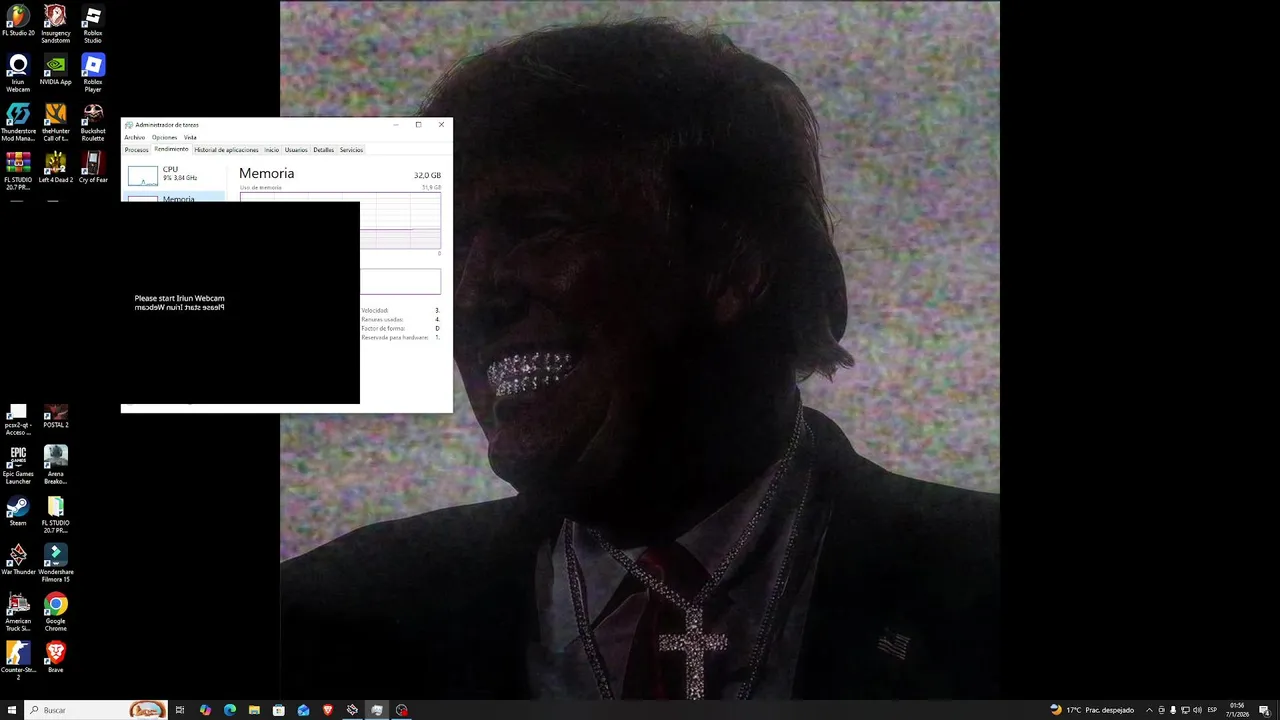Select the Task Manager taskbar button
This screenshot has width=1280, height=720.
(377, 710)
